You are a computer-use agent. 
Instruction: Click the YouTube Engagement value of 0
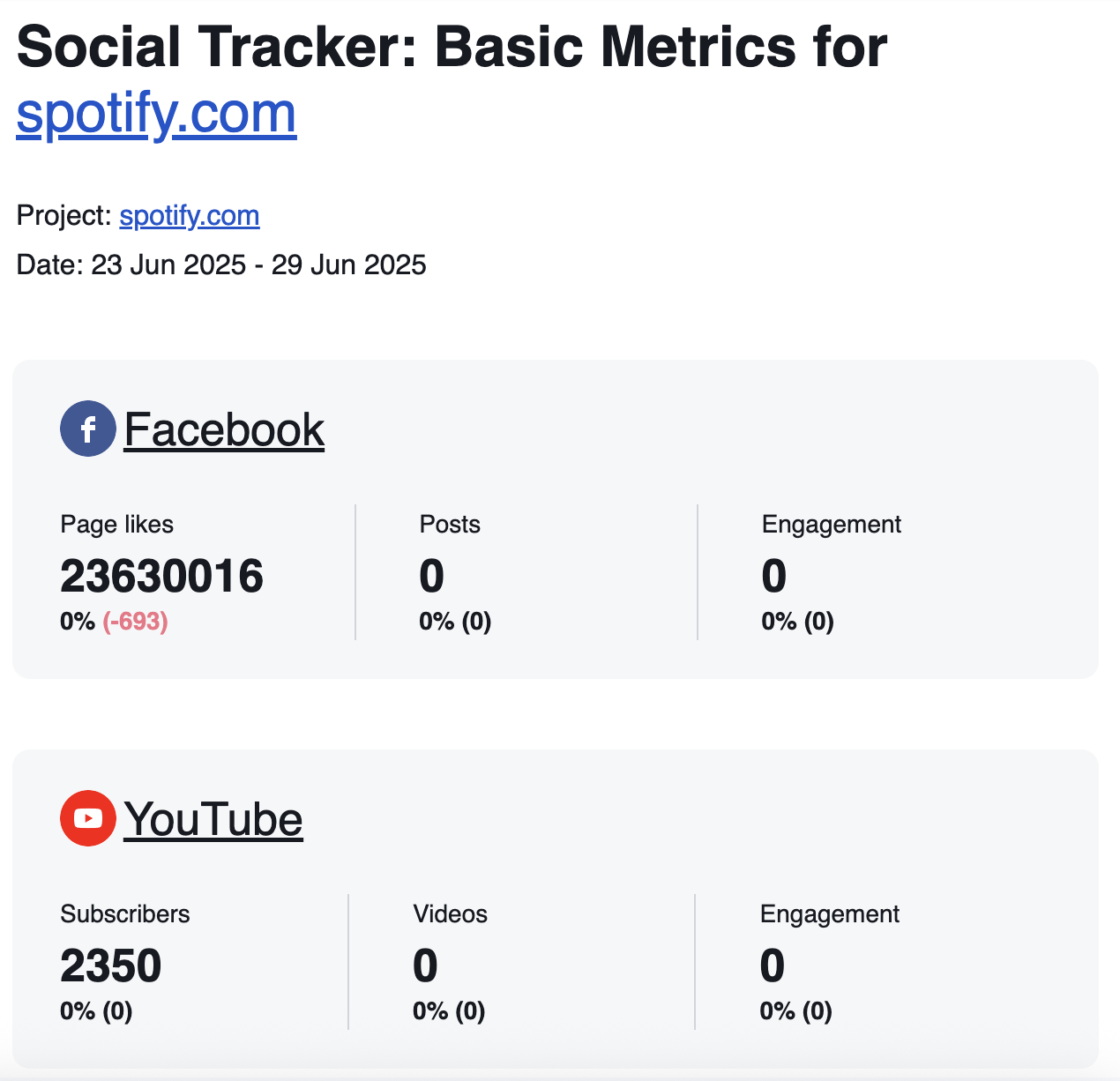pyautogui.click(x=773, y=965)
